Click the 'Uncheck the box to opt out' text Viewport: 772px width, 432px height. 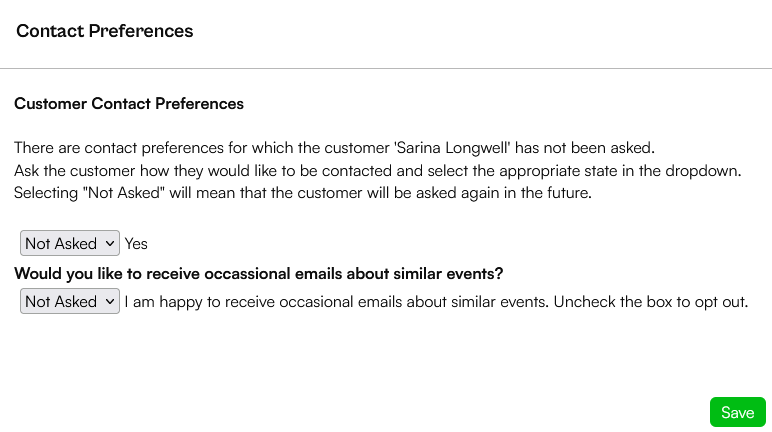pyautogui.click(x=651, y=301)
